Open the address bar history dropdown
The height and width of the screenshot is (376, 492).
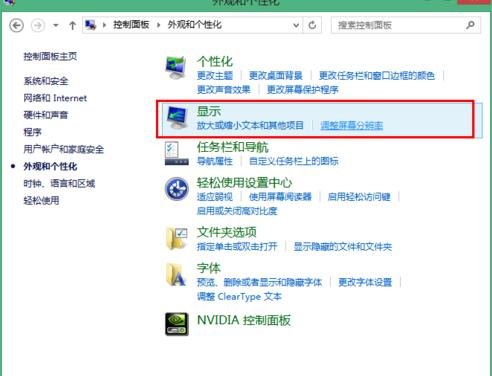point(296,25)
